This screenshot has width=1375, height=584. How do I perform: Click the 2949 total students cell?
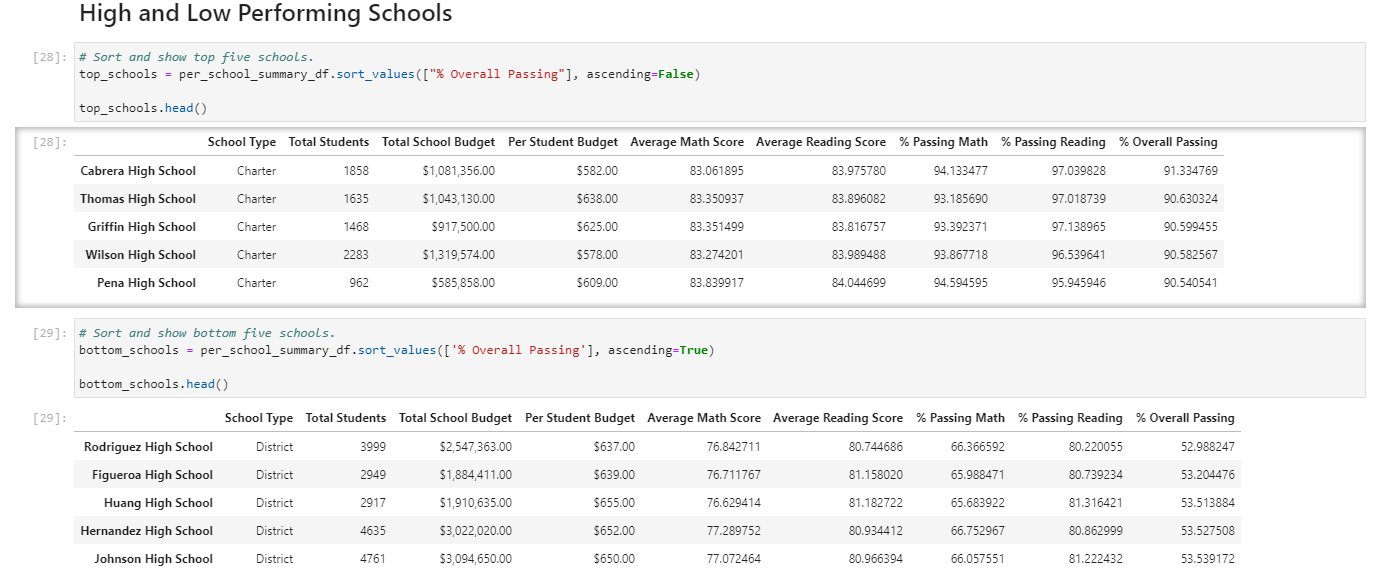tap(373, 475)
